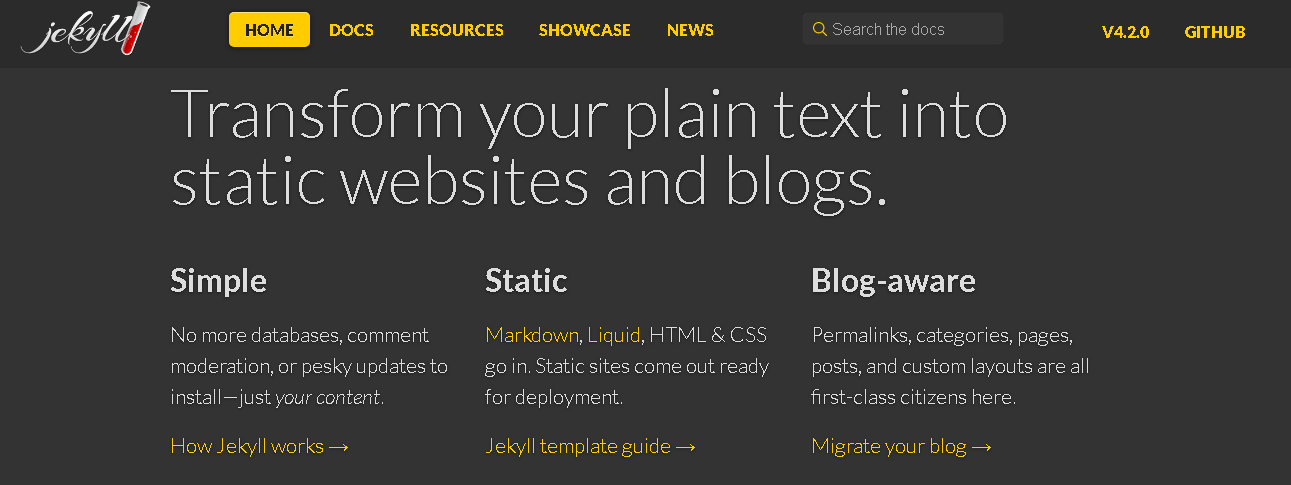
Task: Follow the Markdown link
Action: (532, 335)
